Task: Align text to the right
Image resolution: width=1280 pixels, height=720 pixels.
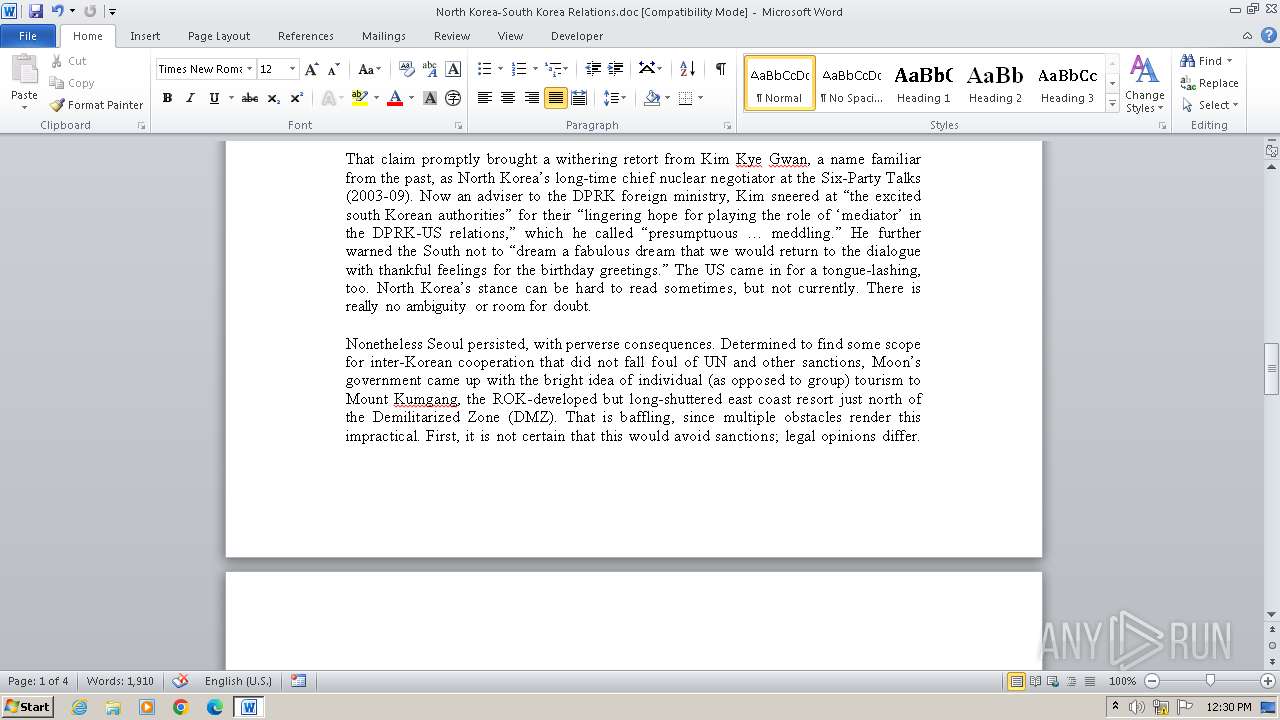Action: pyautogui.click(x=532, y=98)
